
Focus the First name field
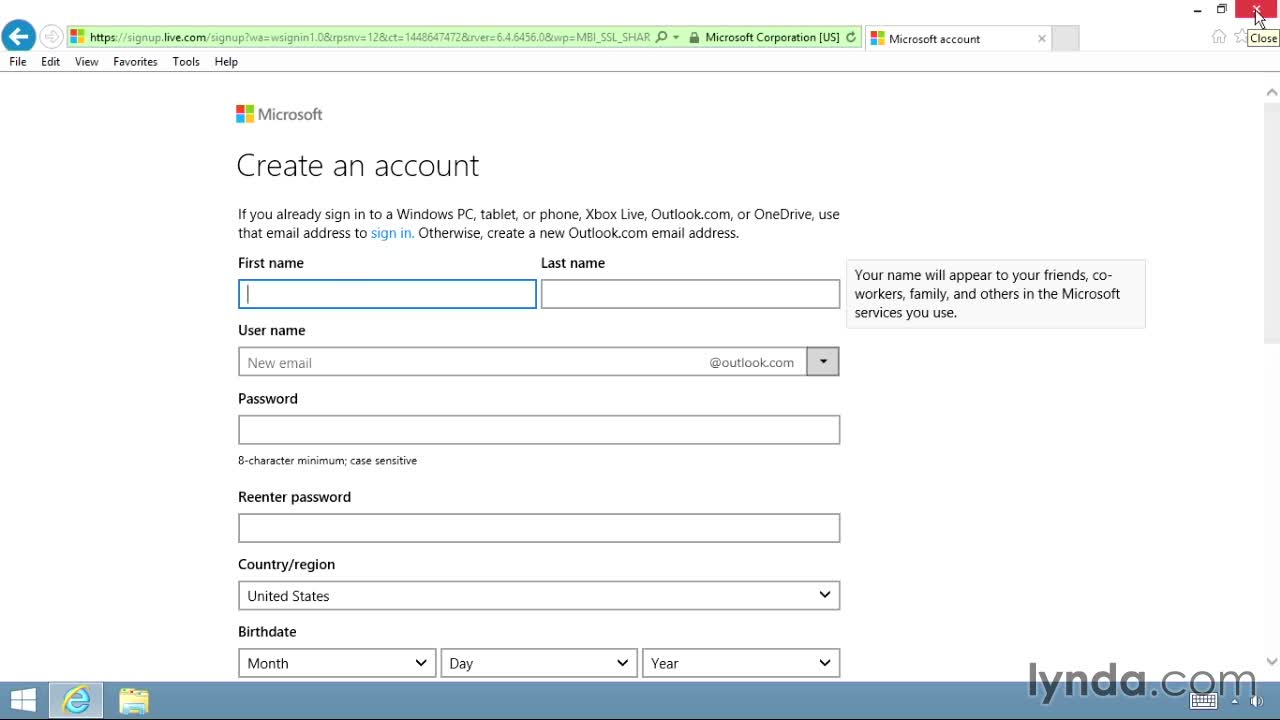tap(387, 294)
